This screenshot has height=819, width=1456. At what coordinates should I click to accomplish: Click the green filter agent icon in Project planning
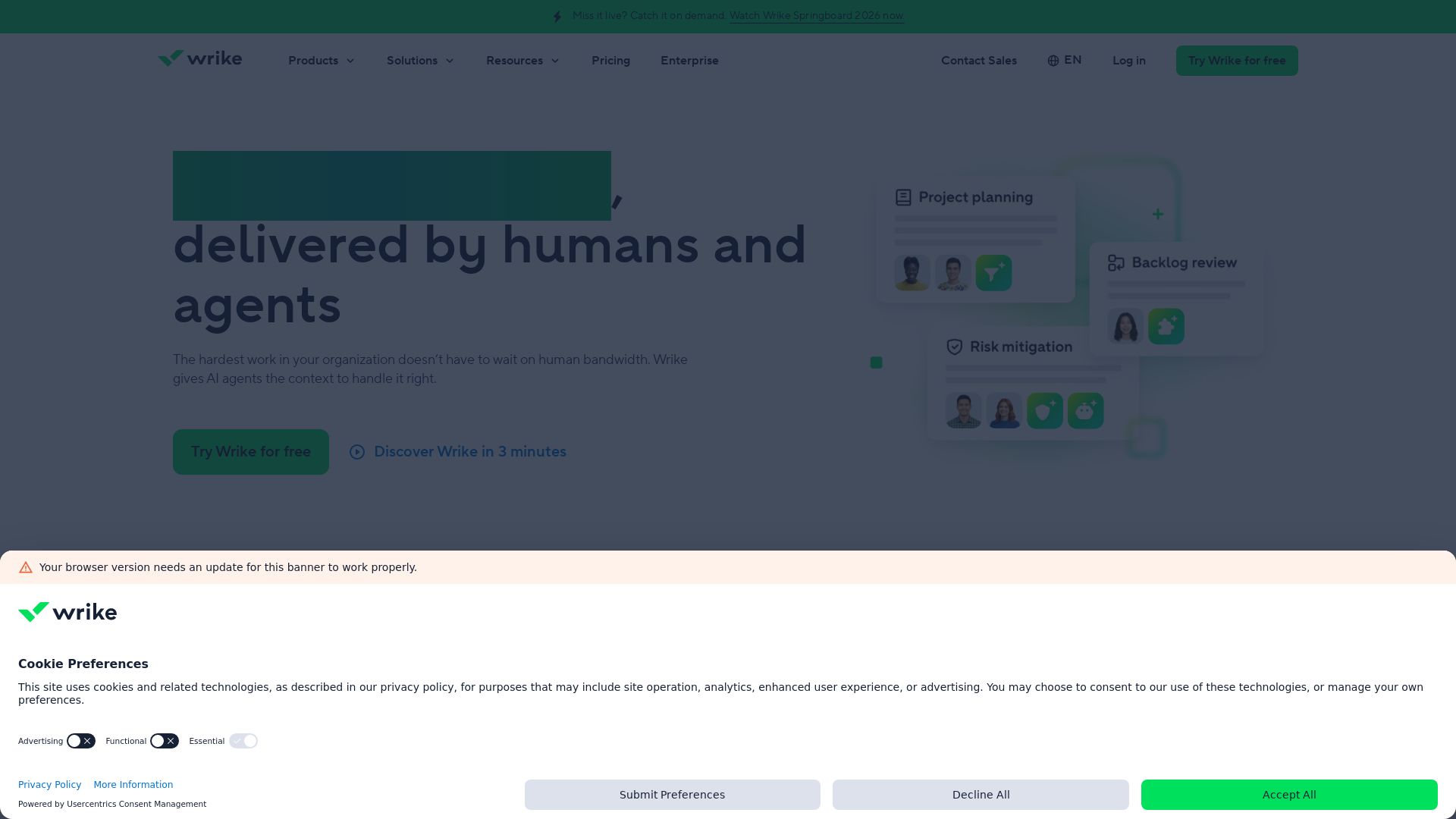993,273
